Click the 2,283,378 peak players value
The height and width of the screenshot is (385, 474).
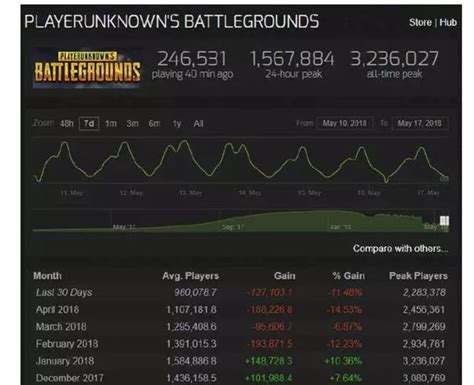(x=424, y=292)
